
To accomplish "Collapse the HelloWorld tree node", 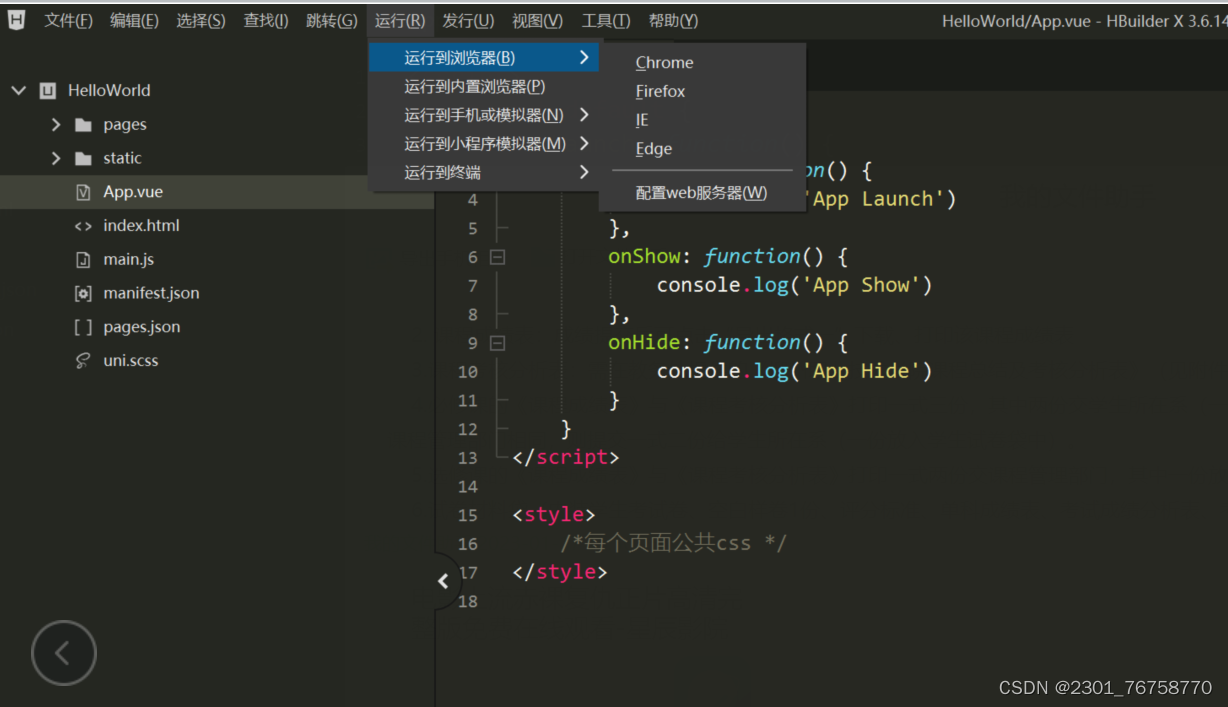I will 18,90.
